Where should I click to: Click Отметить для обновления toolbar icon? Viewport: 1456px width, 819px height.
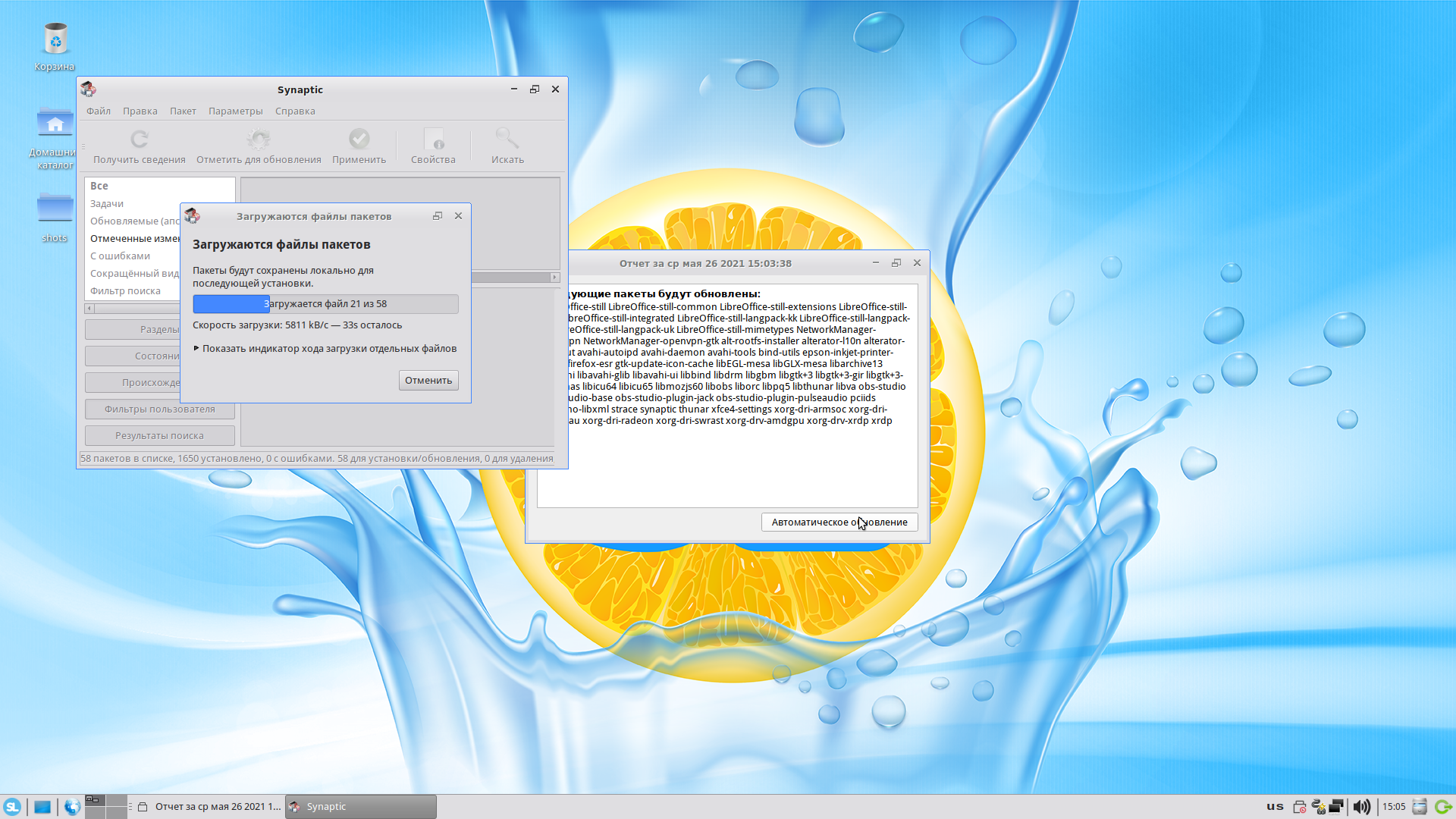[x=259, y=140]
